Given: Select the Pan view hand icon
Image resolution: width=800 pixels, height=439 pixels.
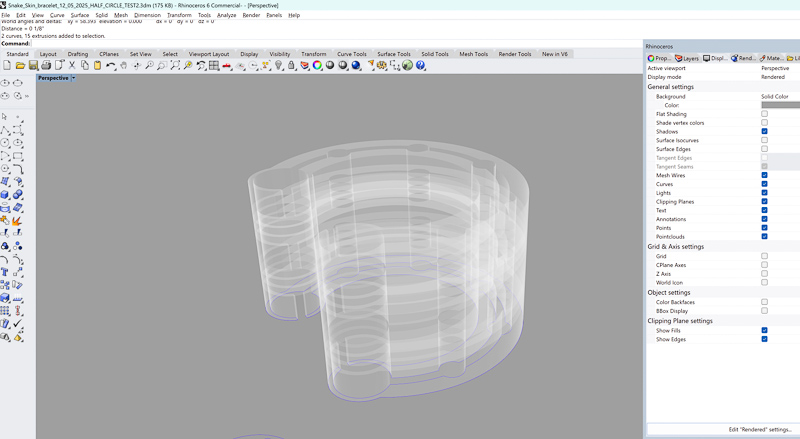Looking at the screenshot, I should pyautogui.click(x=123, y=66).
